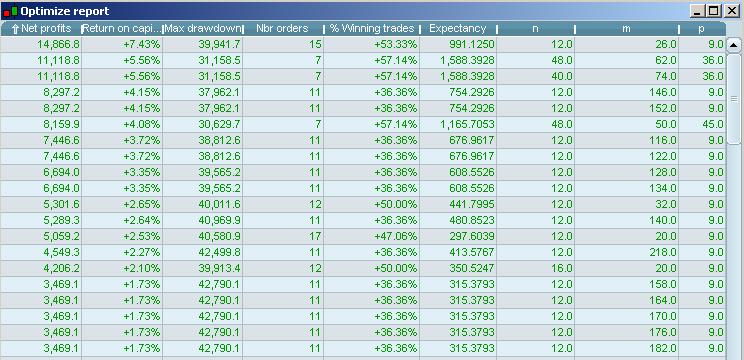Select return on capital +4.08%
The image size is (744, 360).
[x=141, y=125]
